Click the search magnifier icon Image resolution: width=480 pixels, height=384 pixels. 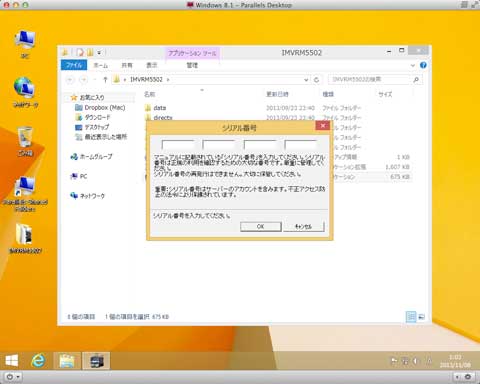(416, 80)
